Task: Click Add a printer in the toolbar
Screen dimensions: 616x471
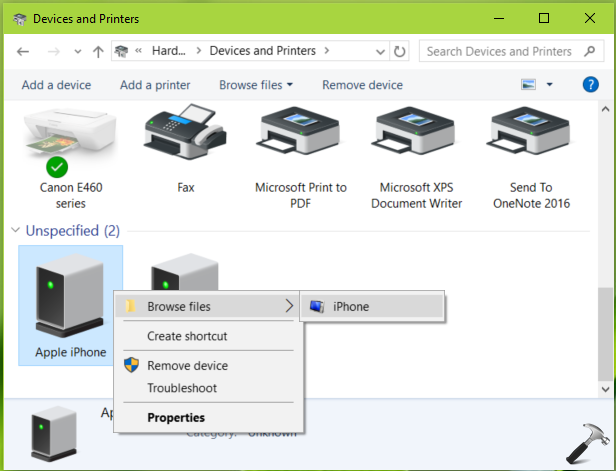Action: click(155, 85)
